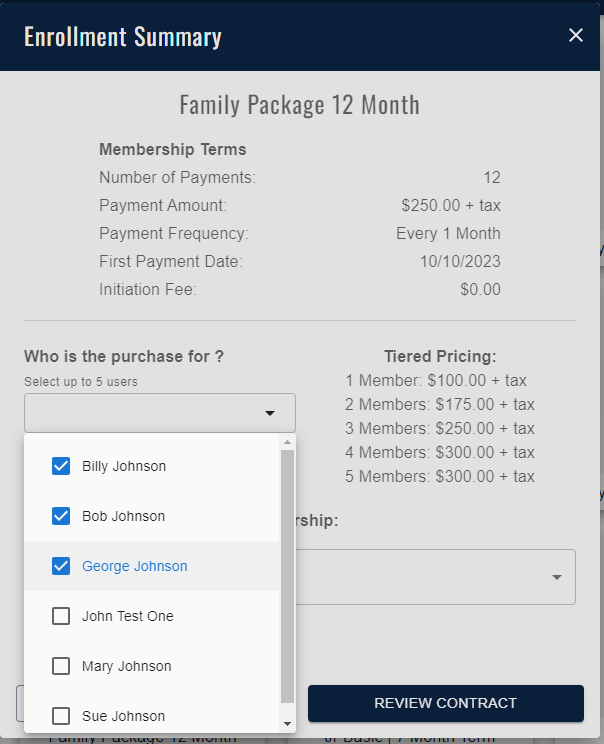Tick the Mary Johnson checkbox
The height and width of the screenshot is (744, 604).
pyautogui.click(x=61, y=666)
